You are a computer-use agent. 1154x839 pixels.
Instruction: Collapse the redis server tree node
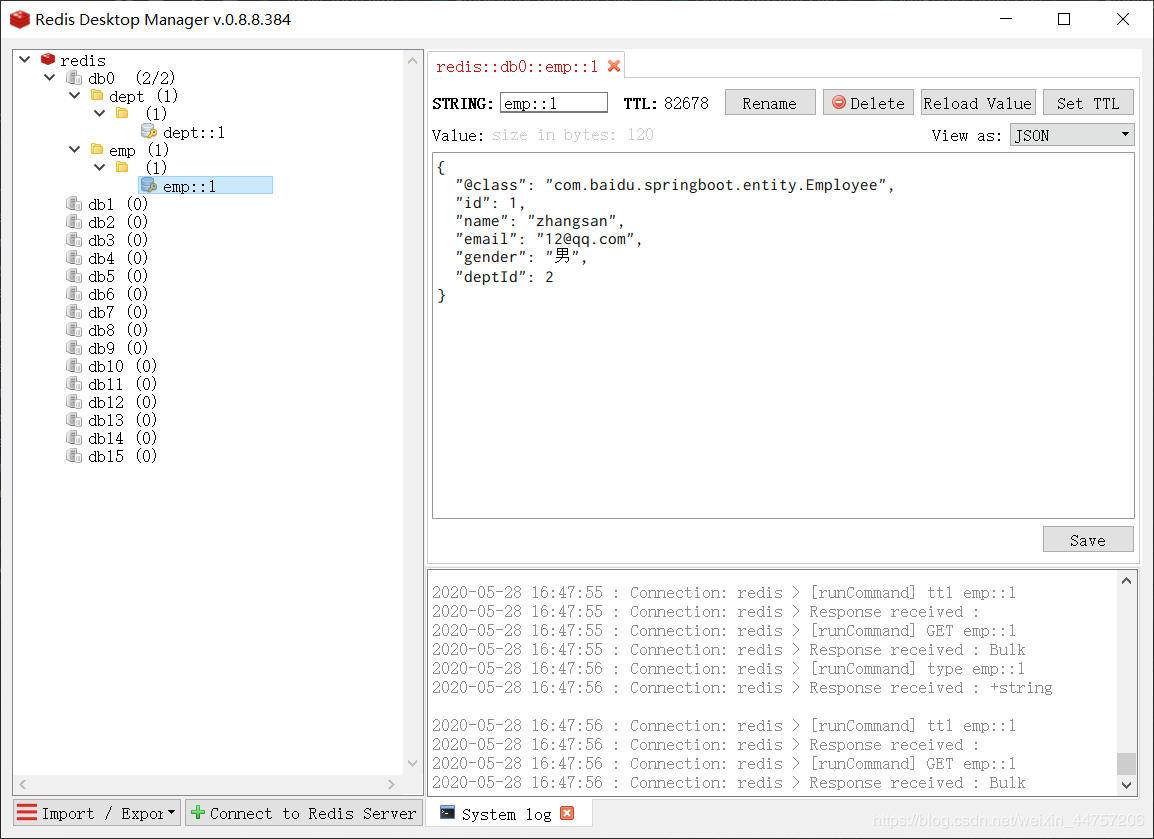(x=25, y=59)
